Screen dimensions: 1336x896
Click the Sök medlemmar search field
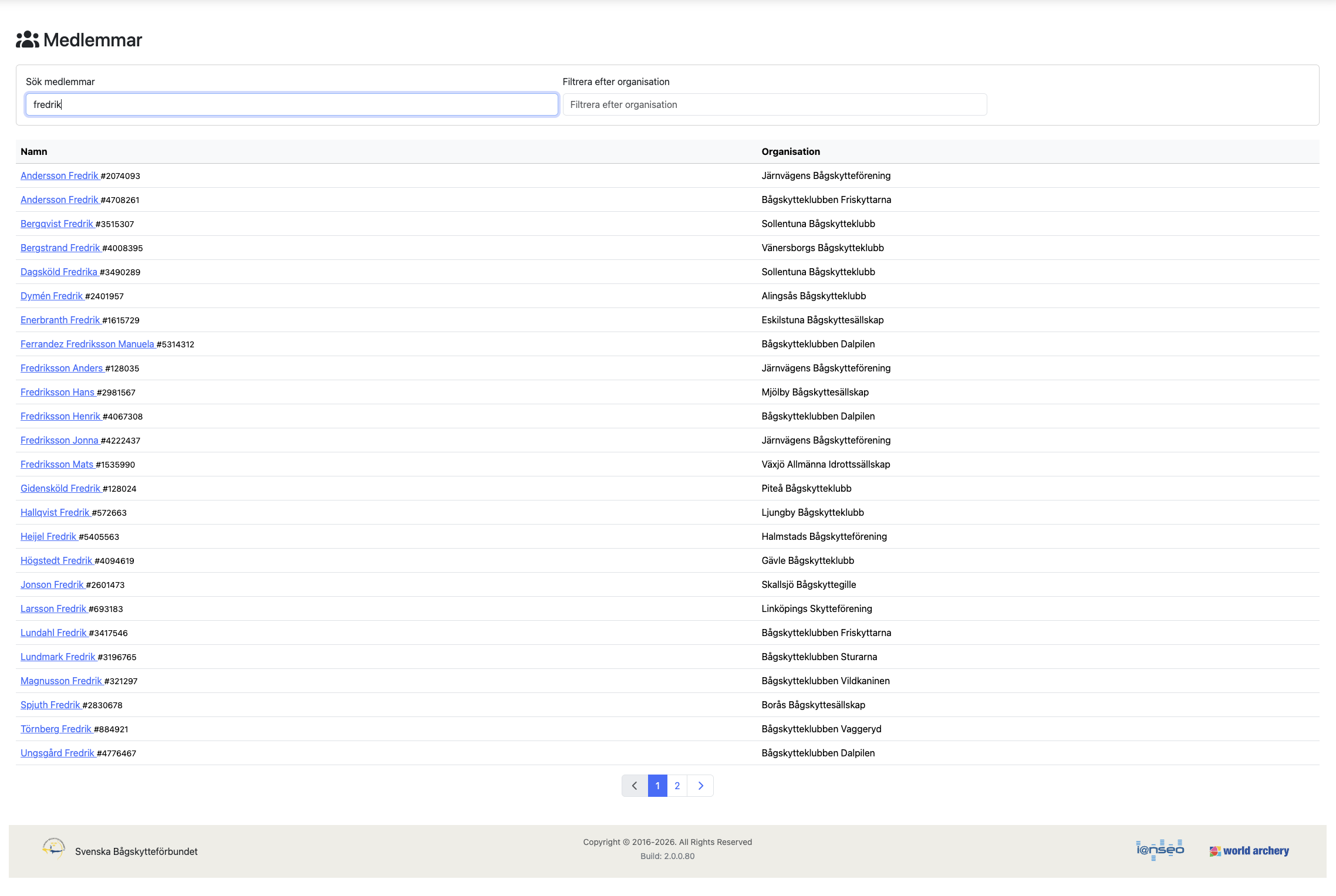[x=292, y=104]
